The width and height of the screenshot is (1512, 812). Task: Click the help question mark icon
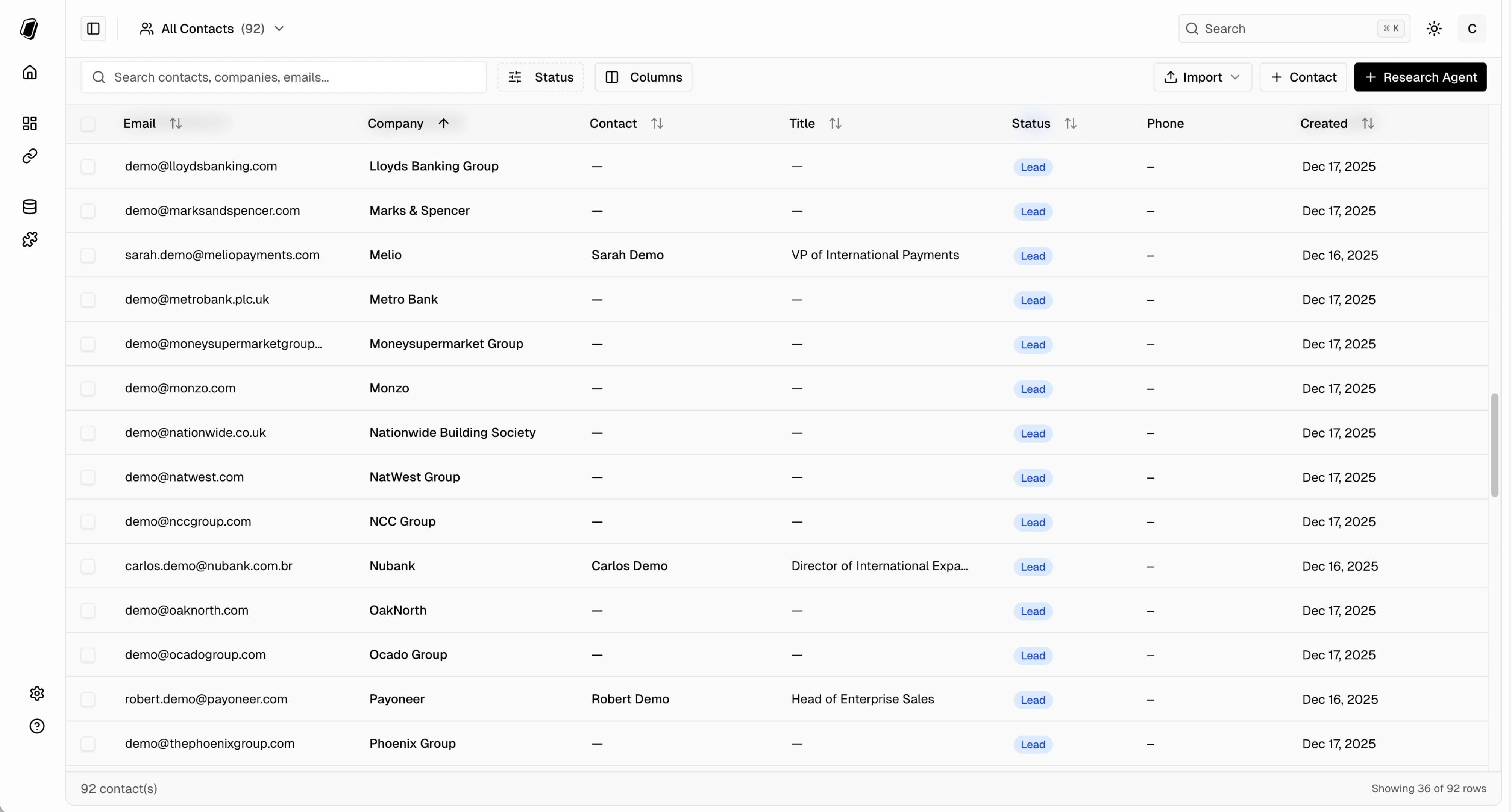[37, 726]
